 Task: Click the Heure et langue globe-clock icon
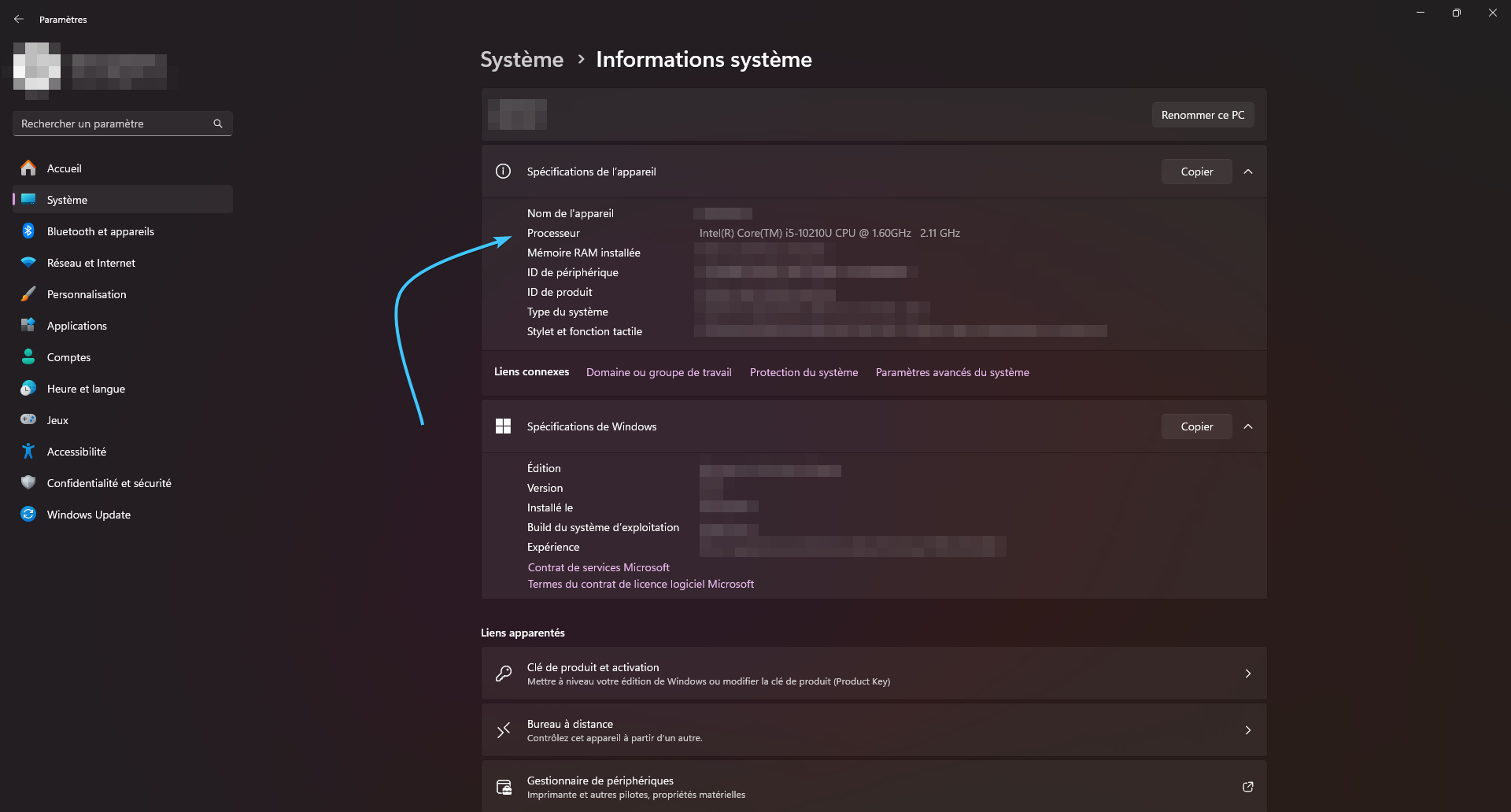click(x=28, y=388)
